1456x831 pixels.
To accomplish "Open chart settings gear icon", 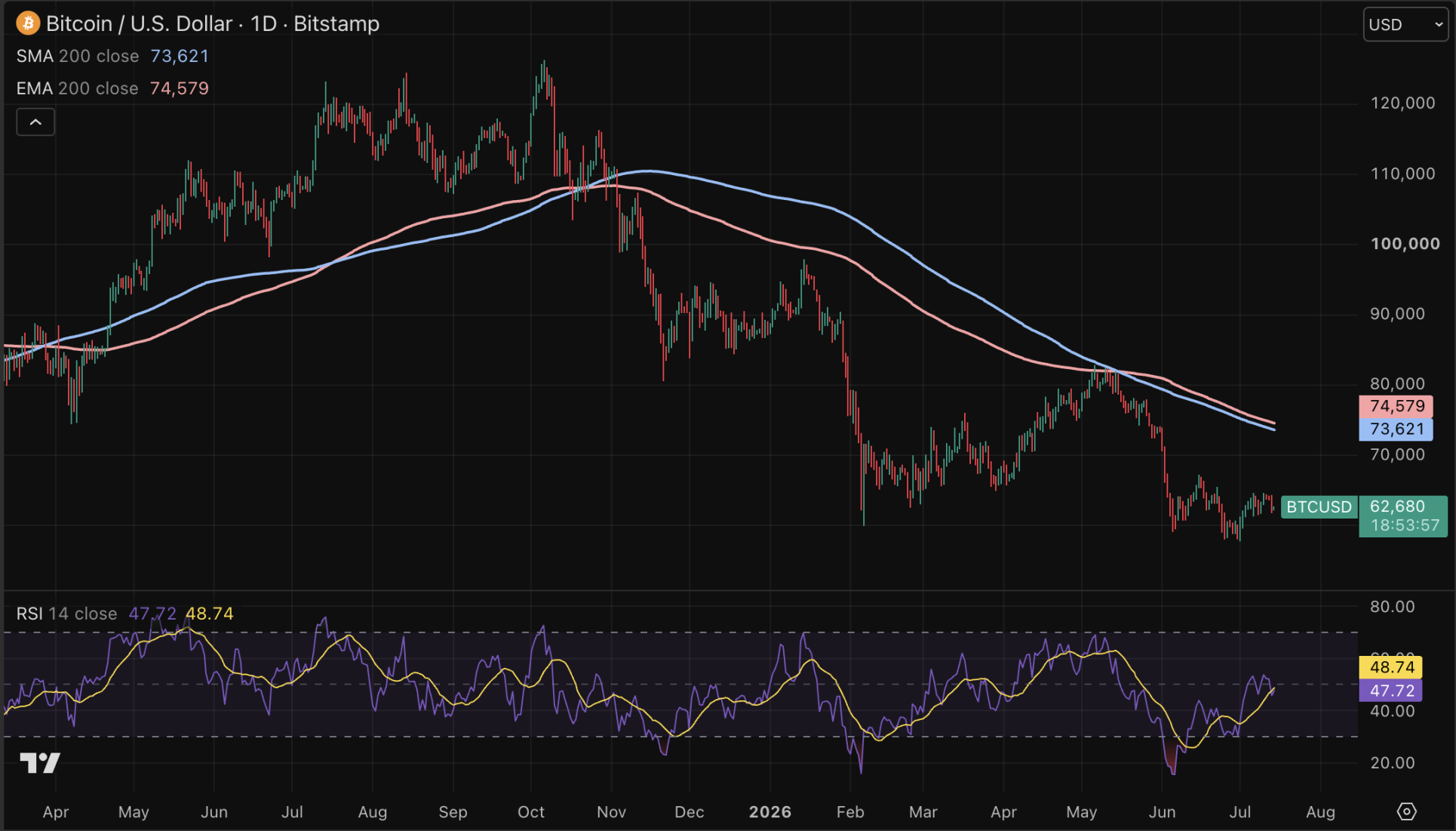I will (x=1406, y=811).
